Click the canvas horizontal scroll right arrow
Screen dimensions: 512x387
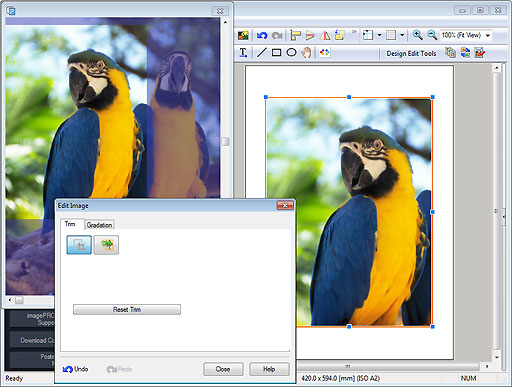pyautogui.click(x=487, y=366)
